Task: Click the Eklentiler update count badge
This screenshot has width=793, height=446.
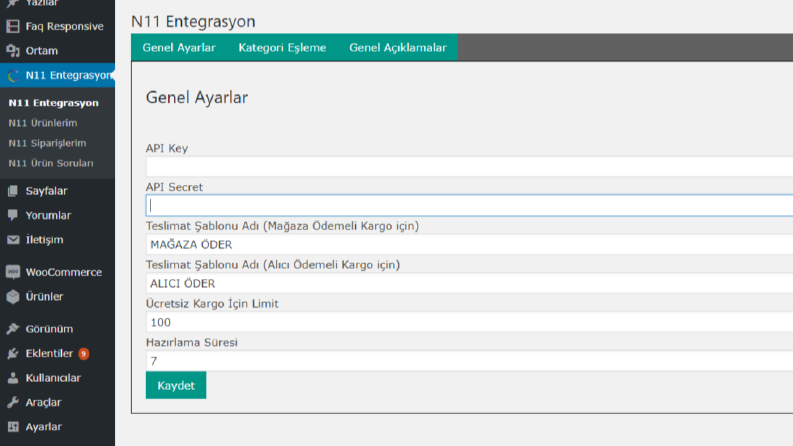Action: point(84,353)
